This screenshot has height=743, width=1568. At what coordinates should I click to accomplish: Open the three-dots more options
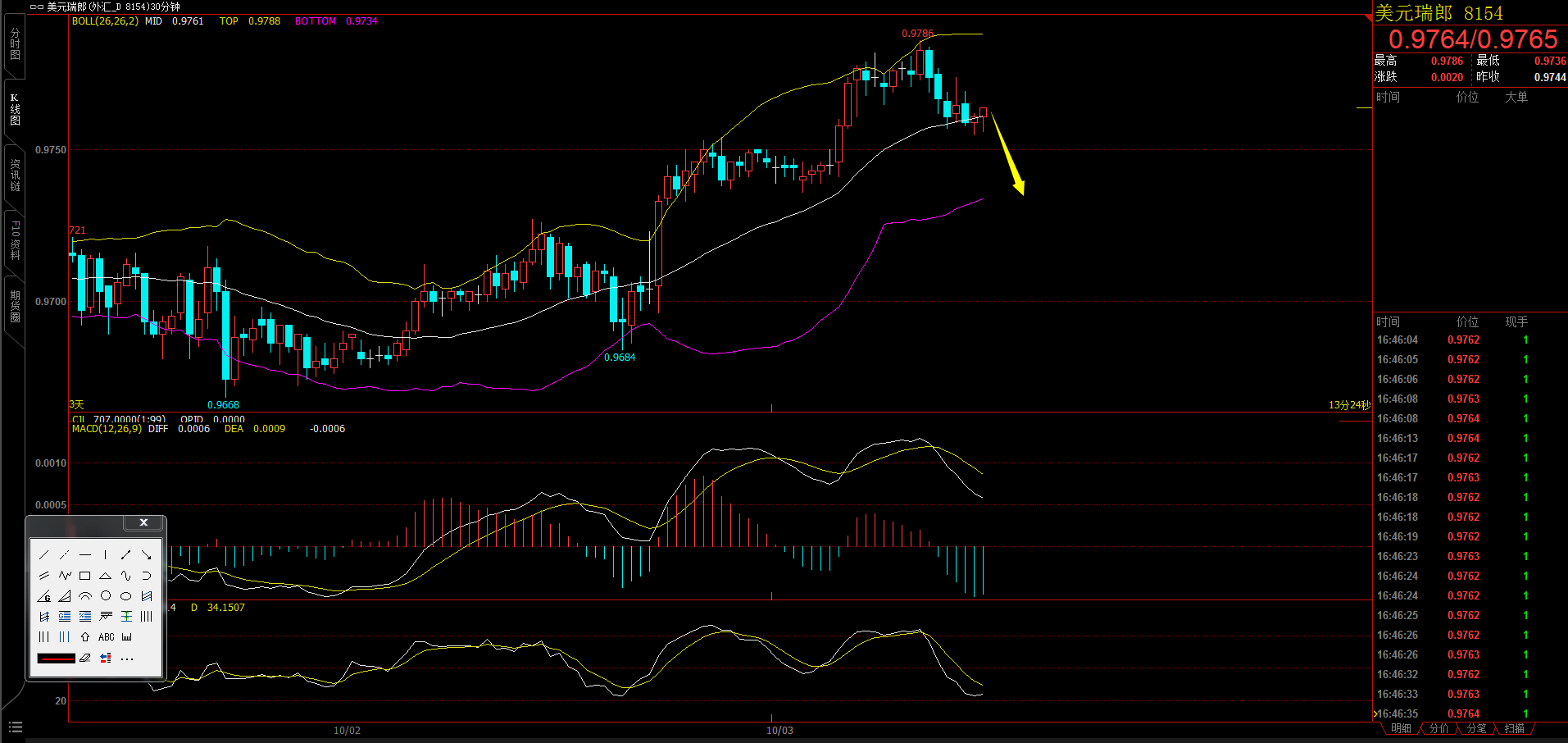(127, 659)
